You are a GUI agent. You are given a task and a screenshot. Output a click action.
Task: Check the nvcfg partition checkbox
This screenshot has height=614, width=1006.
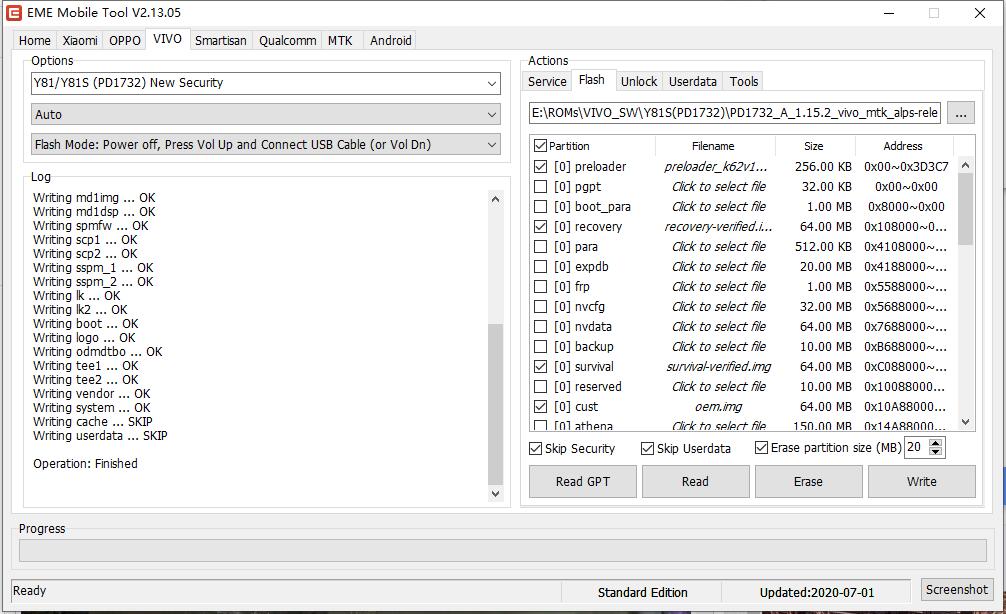coord(540,307)
